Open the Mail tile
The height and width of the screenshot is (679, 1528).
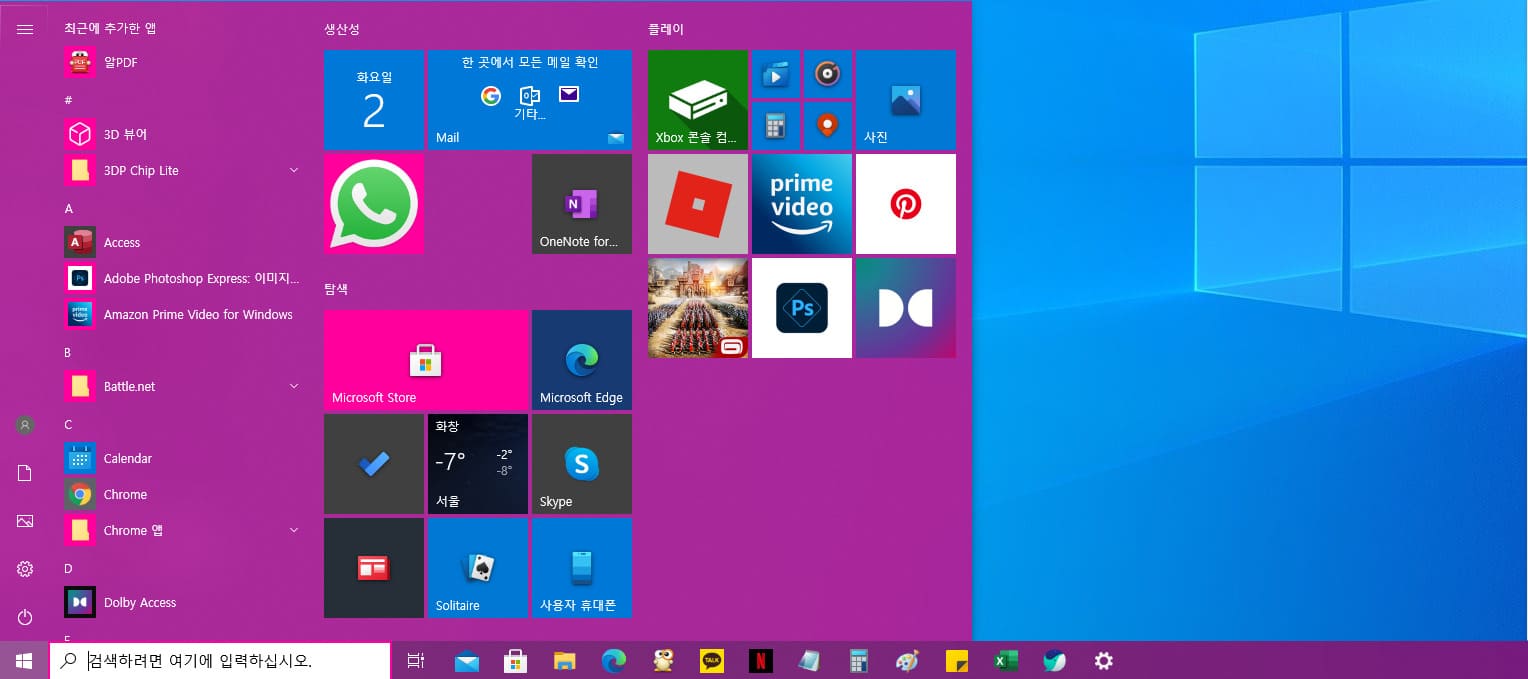click(x=530, y=99)
